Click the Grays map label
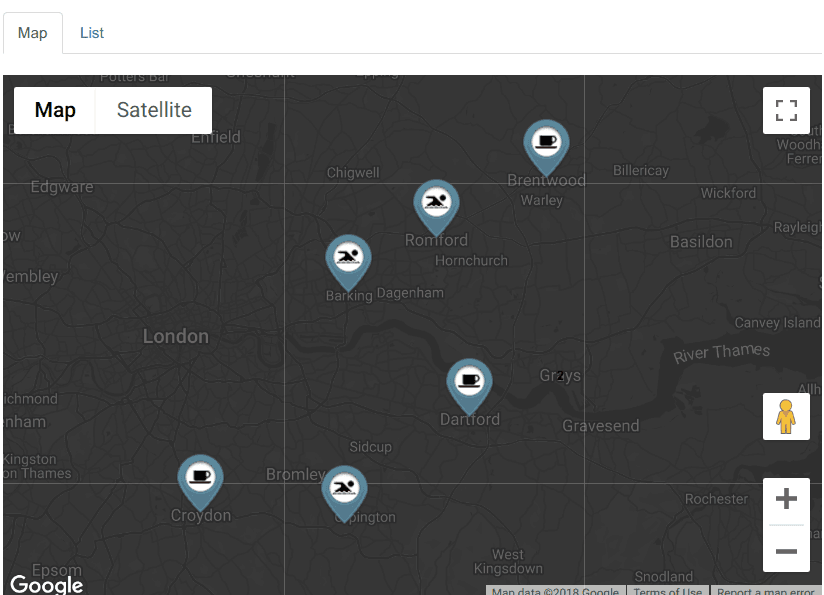The height and width of the screenshot is (595, 824). (x=560, y=376)
